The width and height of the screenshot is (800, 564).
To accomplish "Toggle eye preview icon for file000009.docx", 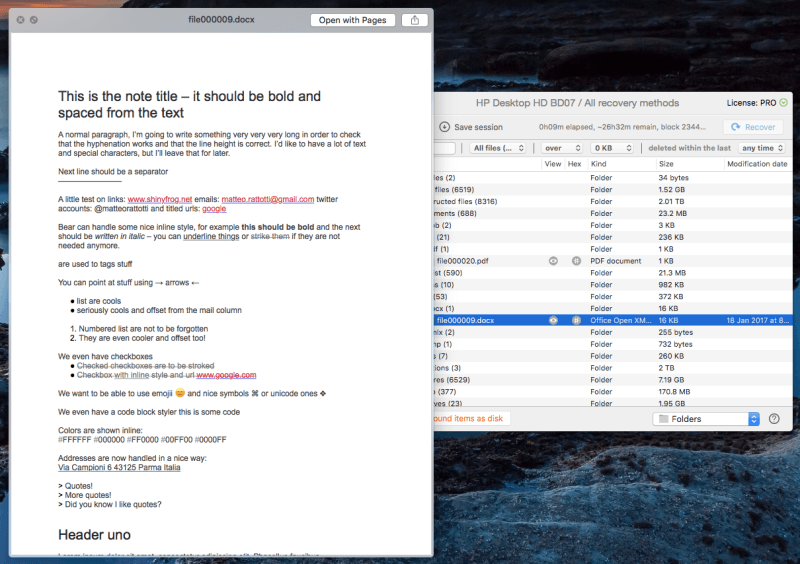I will tap(553, 321).
